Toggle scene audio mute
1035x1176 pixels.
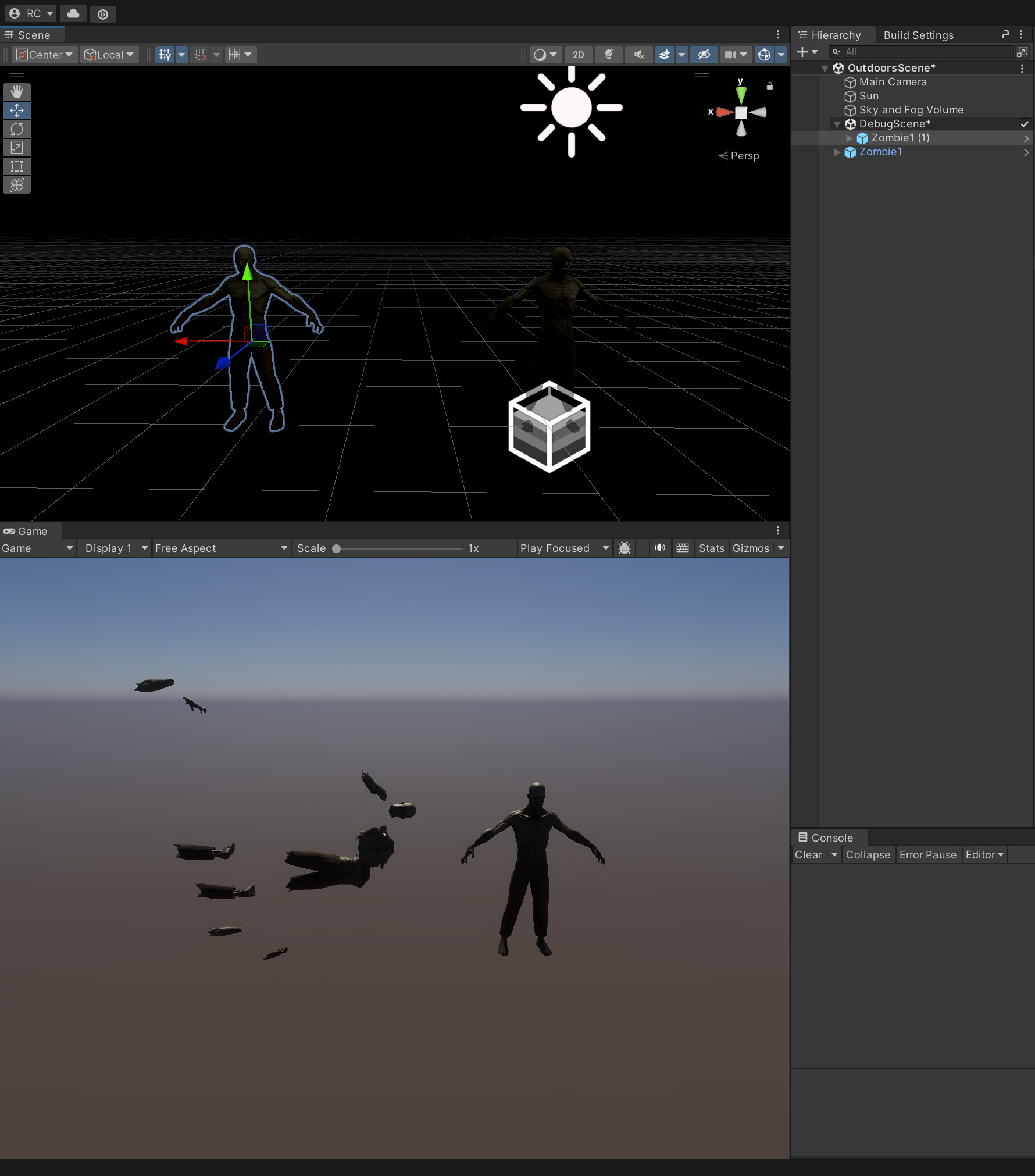pos(638,54)
